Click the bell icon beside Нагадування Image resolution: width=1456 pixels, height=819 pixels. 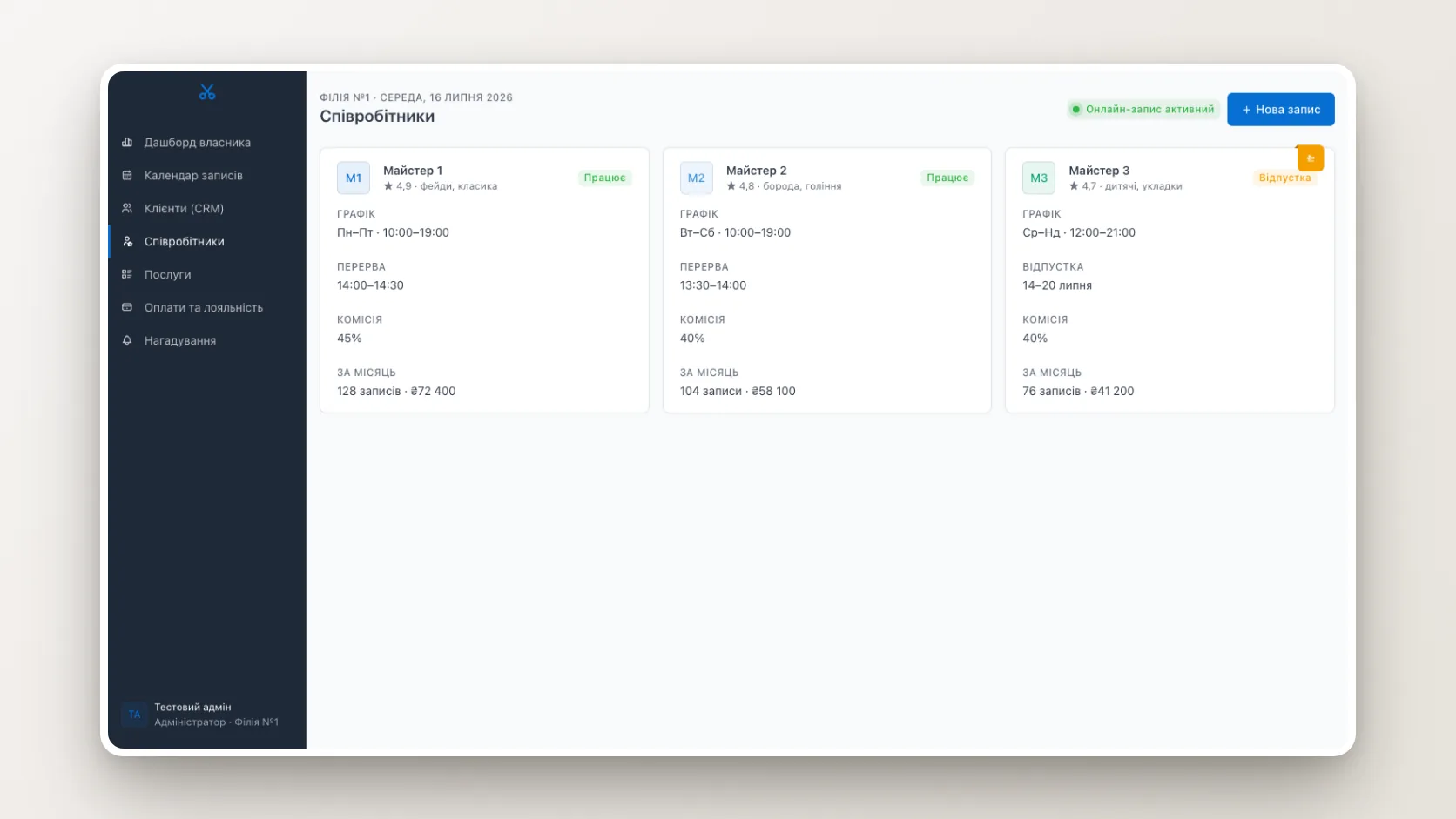127,340
